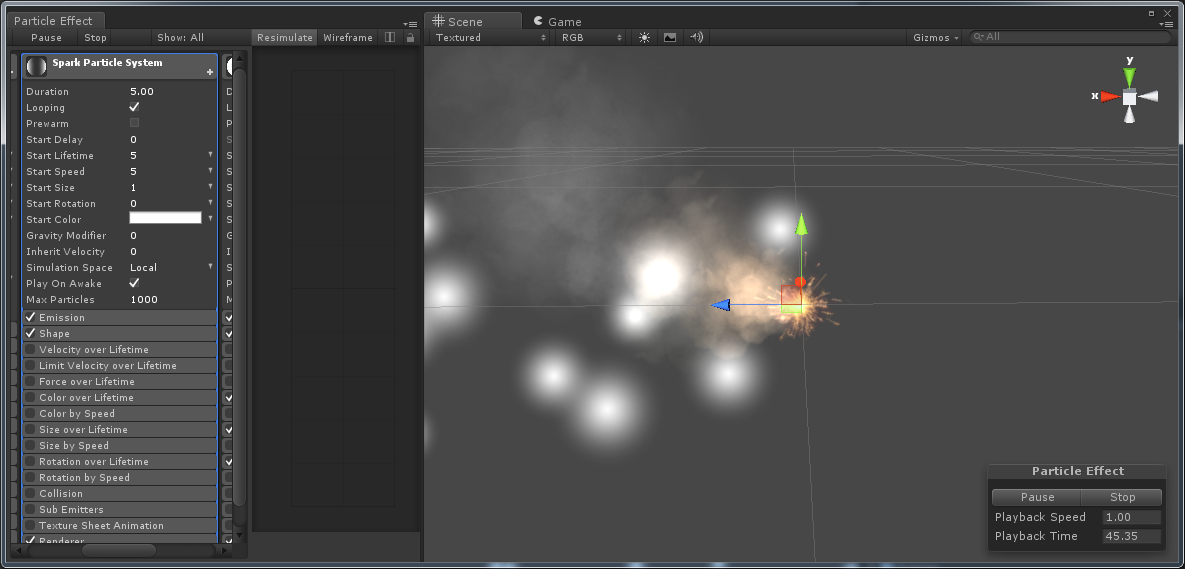Image resolution: width=1185 pixels, height=569 pixels.
Task: Open RGB render mode dropdown
Action: [x=592, y=37]
